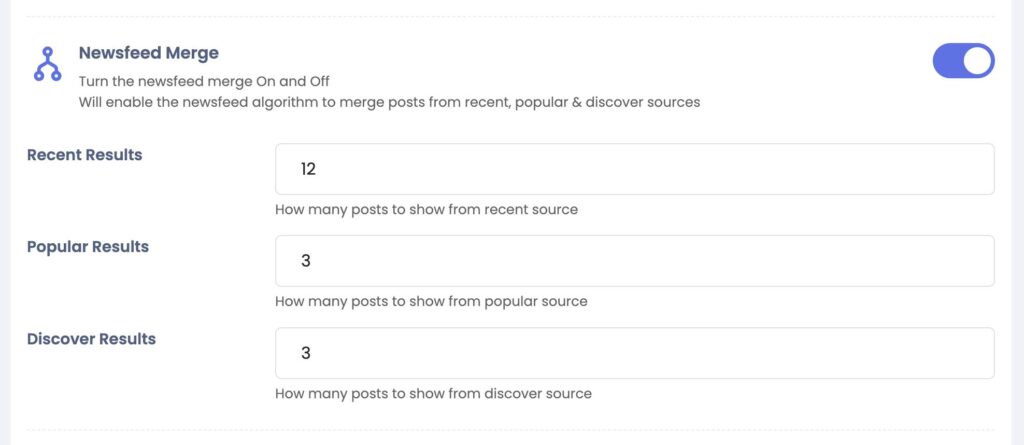Click the right end of the Recent Results box

coord(980,169)
